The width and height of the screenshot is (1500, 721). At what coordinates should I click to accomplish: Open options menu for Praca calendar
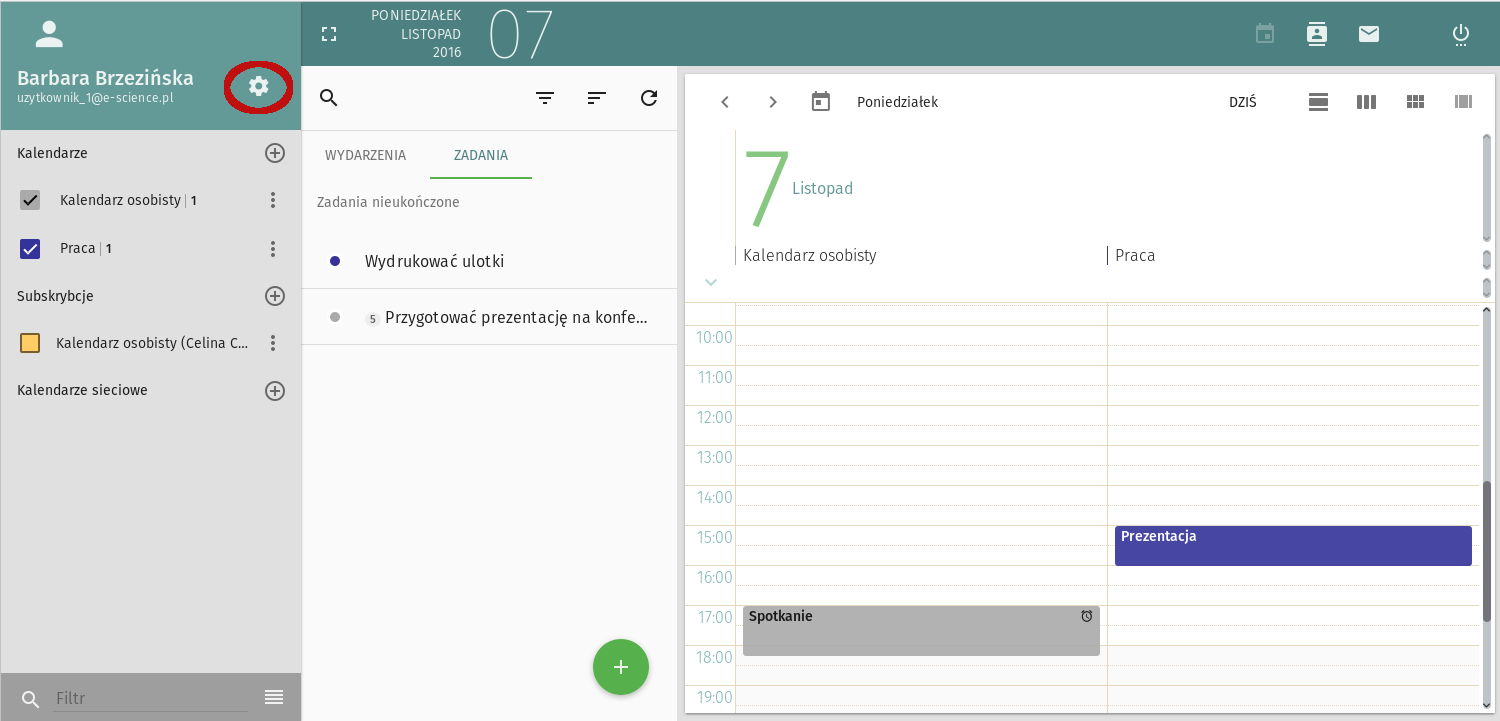pyautogui.click(x=273, y=248)
